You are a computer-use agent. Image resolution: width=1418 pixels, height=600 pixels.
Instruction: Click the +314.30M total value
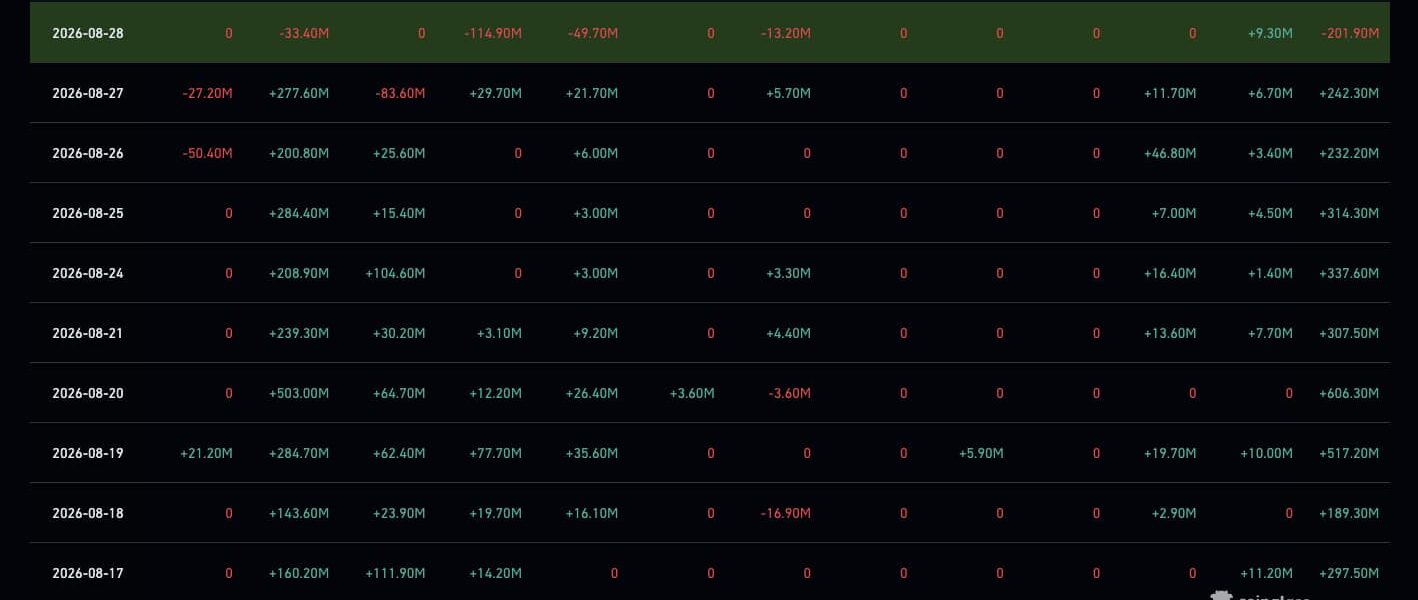(1349, 213)
